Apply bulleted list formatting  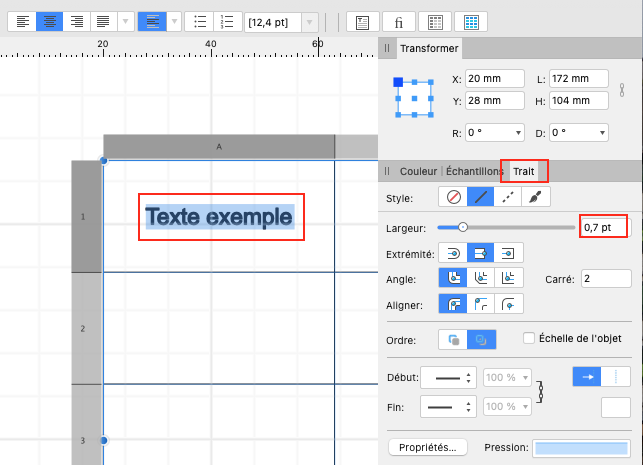pos(200,22)
